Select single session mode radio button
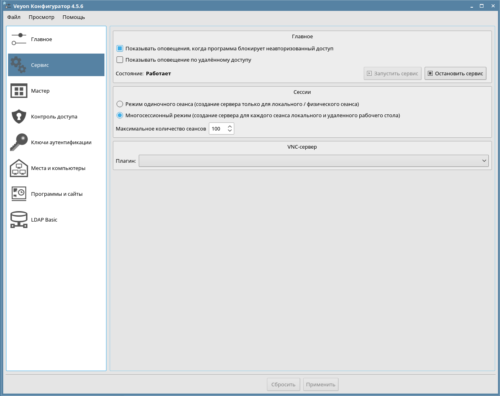 [x=120, y=104]
